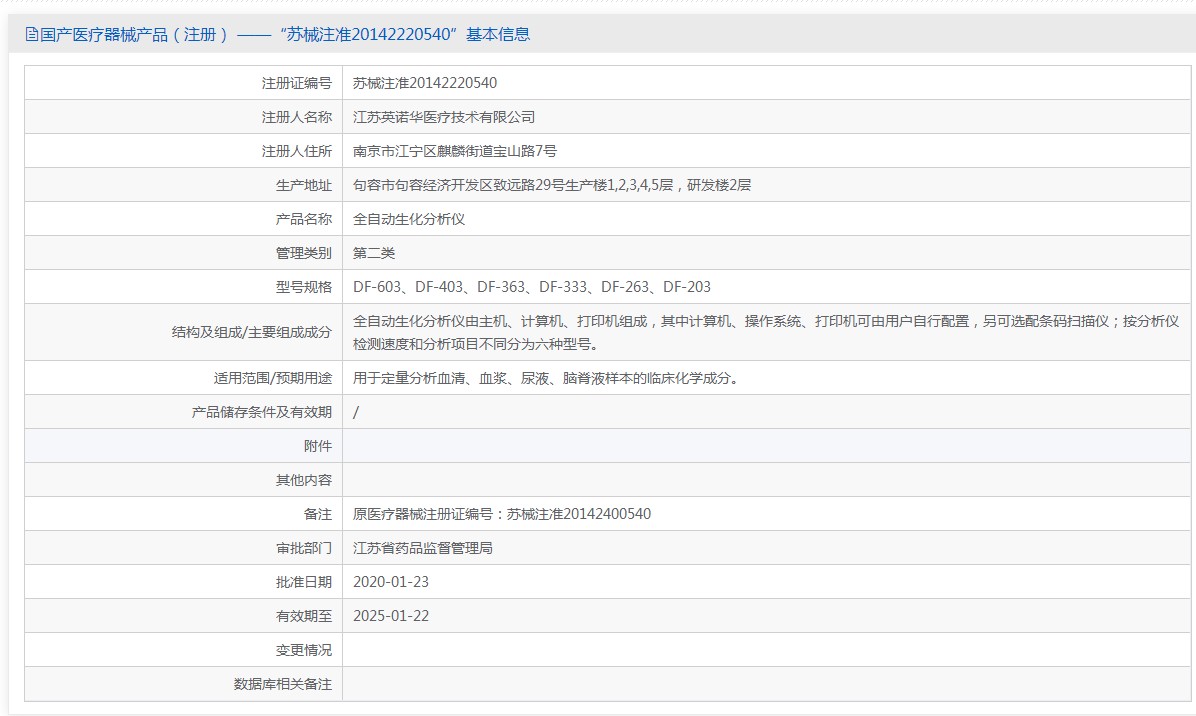Click the expiry date 2025-01-22
Viewport: 1196px width, 716px height.
point(391,616)
